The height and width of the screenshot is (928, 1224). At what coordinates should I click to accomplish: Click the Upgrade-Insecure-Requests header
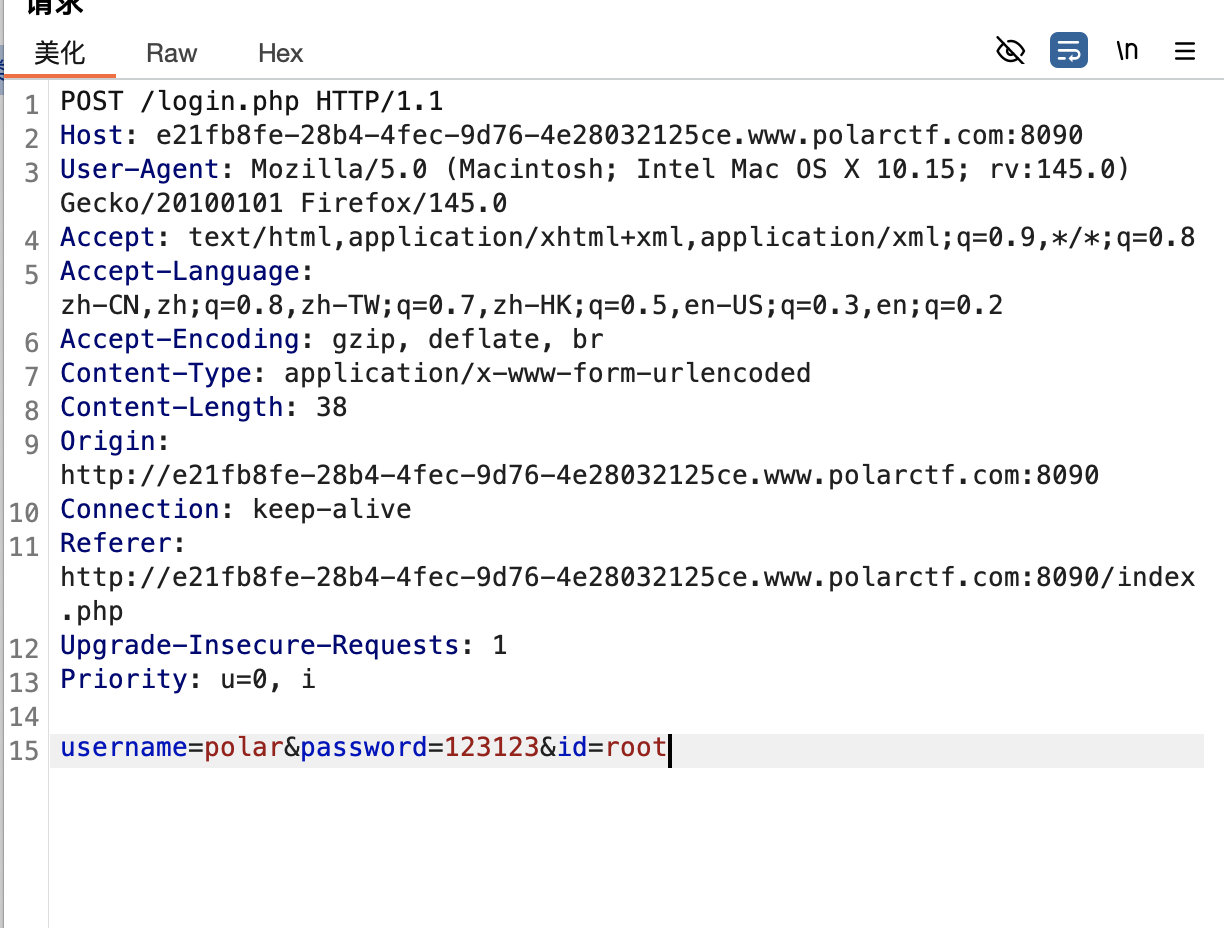[283, 646]
